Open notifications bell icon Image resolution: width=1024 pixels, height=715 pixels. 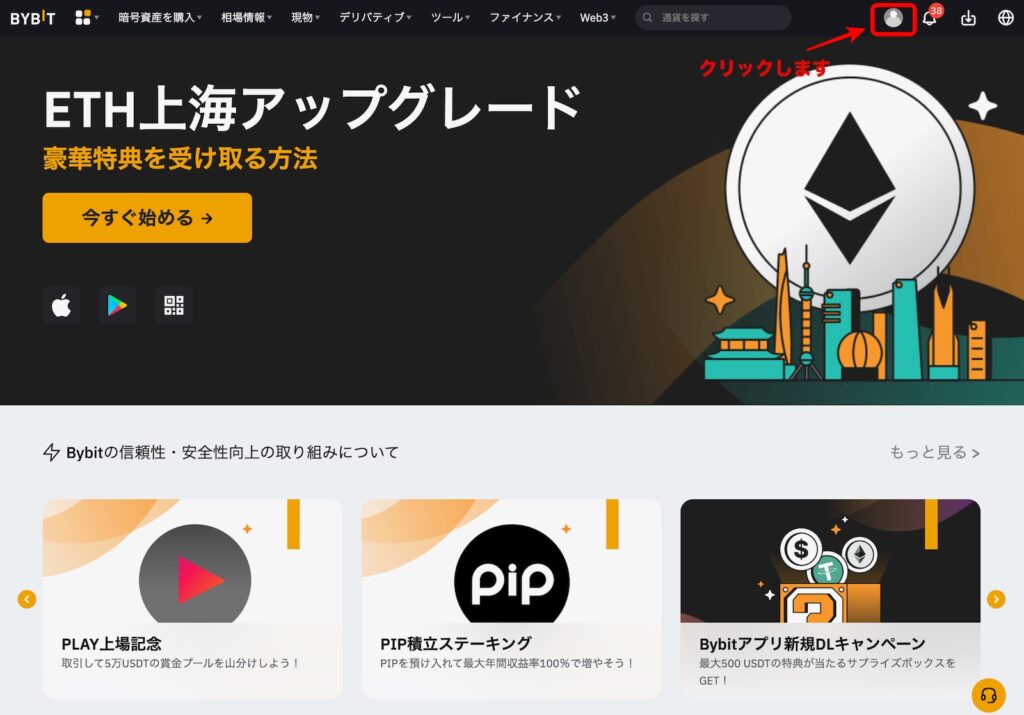click(x=929, y=18)
